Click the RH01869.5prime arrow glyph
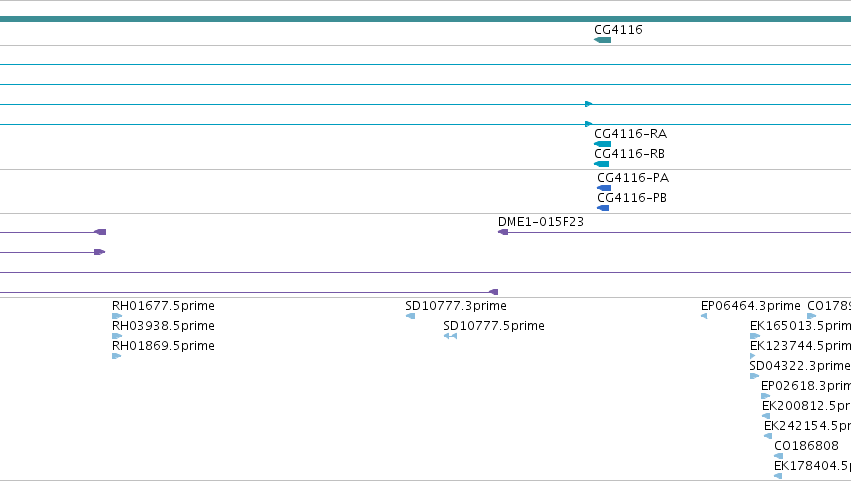The width and height of the screenshot is (851, 481). point(116,356)
